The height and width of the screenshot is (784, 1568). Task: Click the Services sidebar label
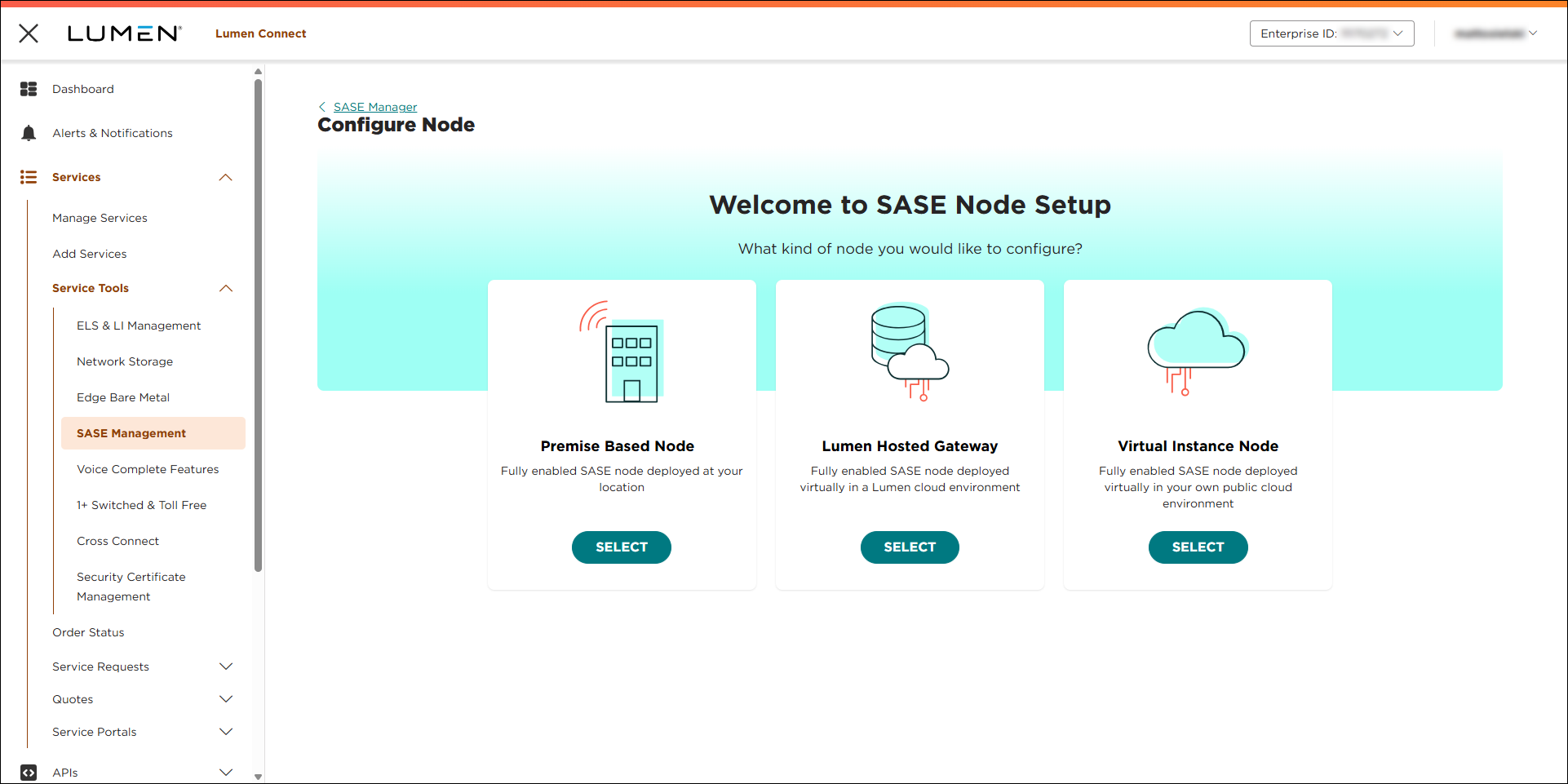click(77, 177)
